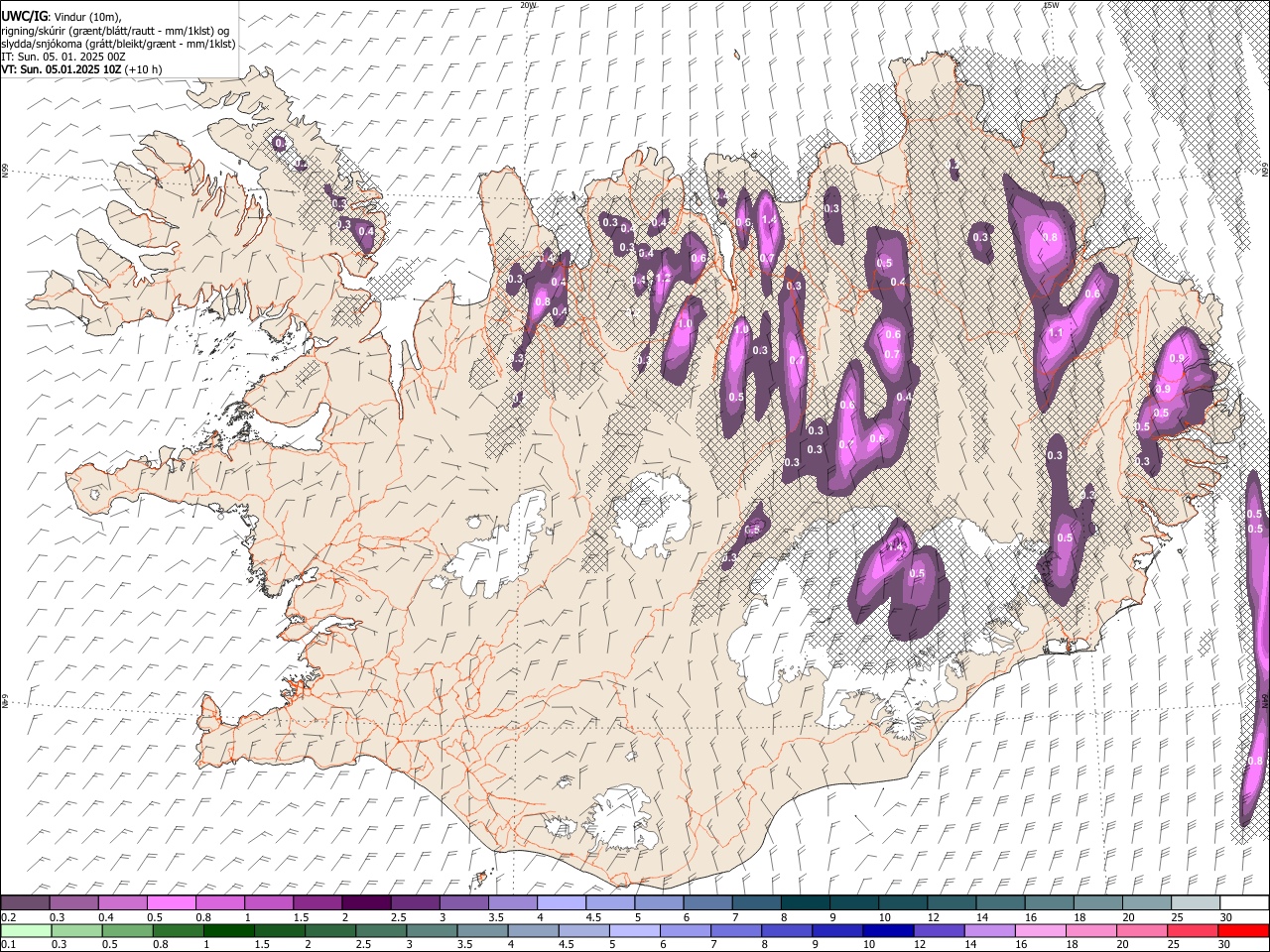Screen dimensions: 1270x952
Task: Click the bright red swatch ending the rain legend
Action: (1242, 930)
